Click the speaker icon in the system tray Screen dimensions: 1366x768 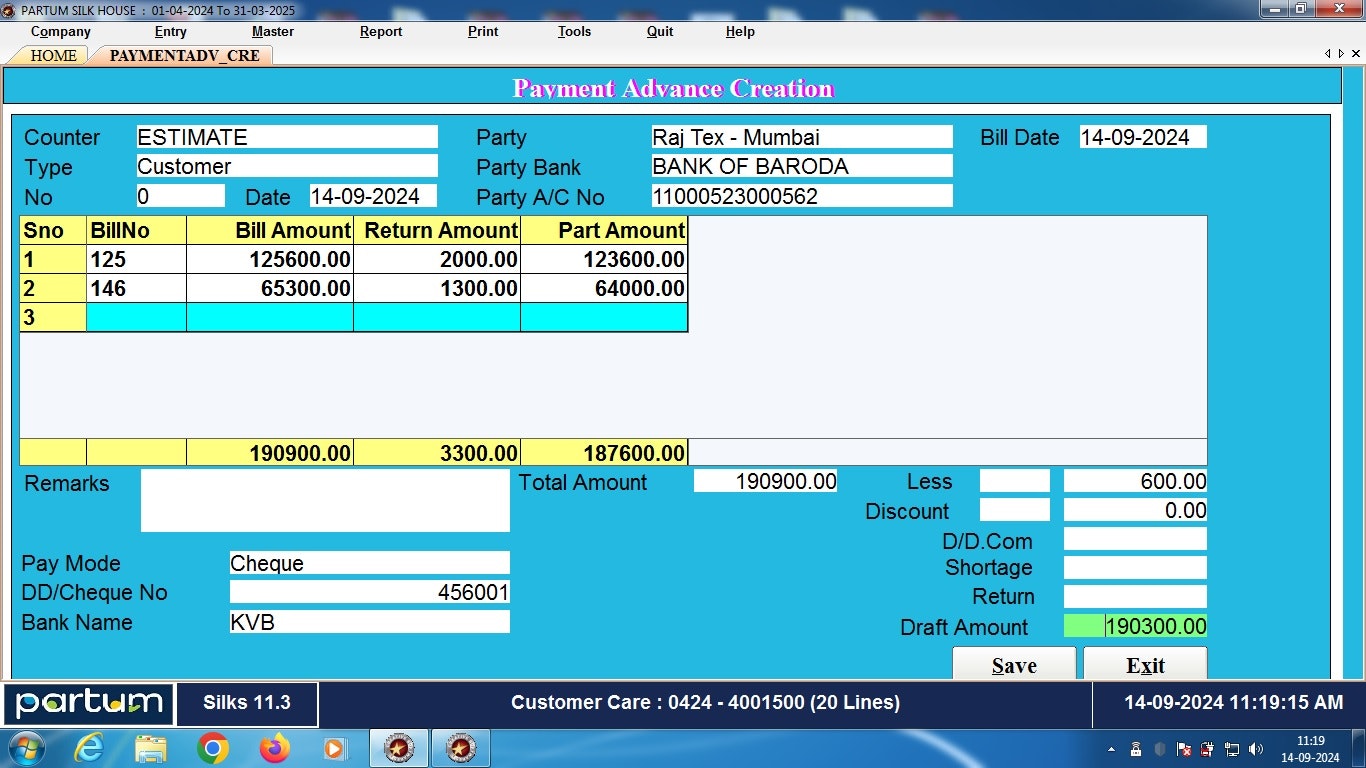tap(1254, 747)
